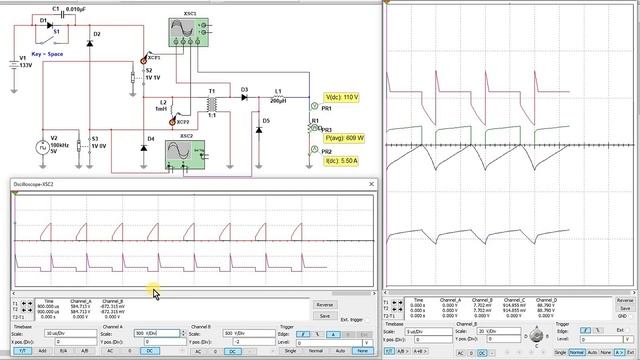Click XSC2 horizontal scrollbar thumb
The image size is (640, 360).
coord(351,293)
